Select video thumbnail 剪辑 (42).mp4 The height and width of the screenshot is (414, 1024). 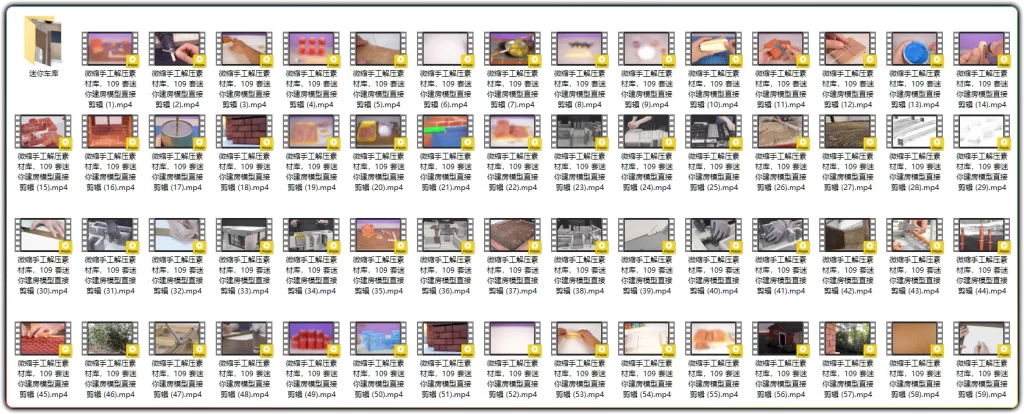(x=848, y=236)
